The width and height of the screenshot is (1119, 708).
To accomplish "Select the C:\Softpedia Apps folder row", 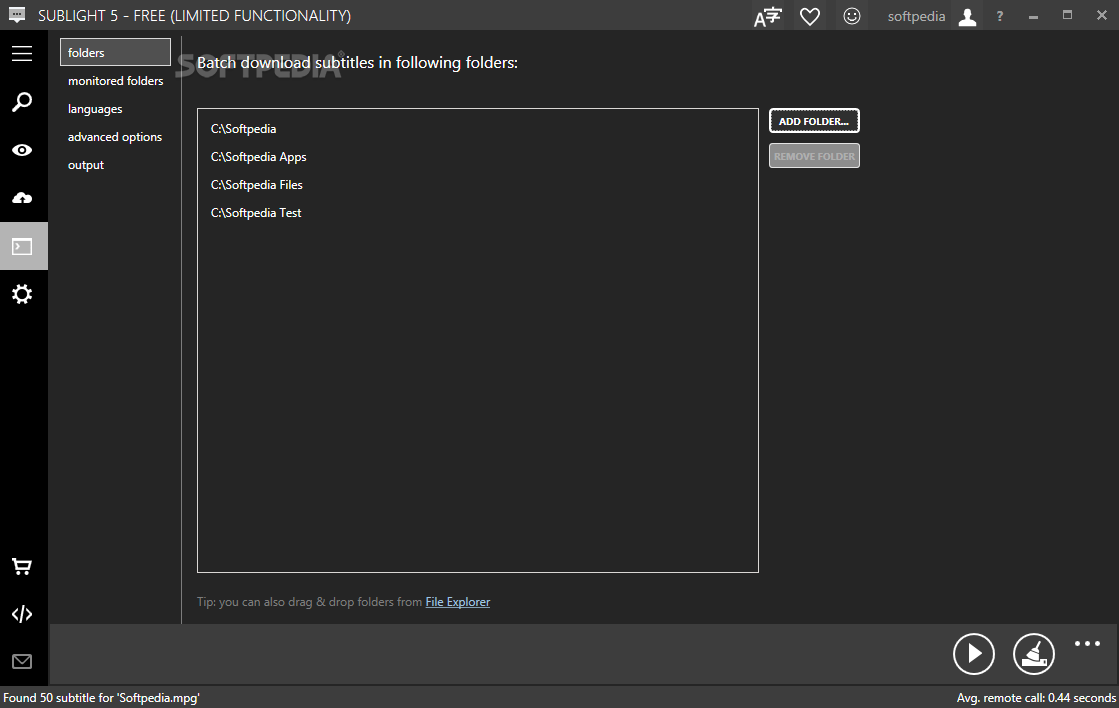I will (x=477, y=156).
